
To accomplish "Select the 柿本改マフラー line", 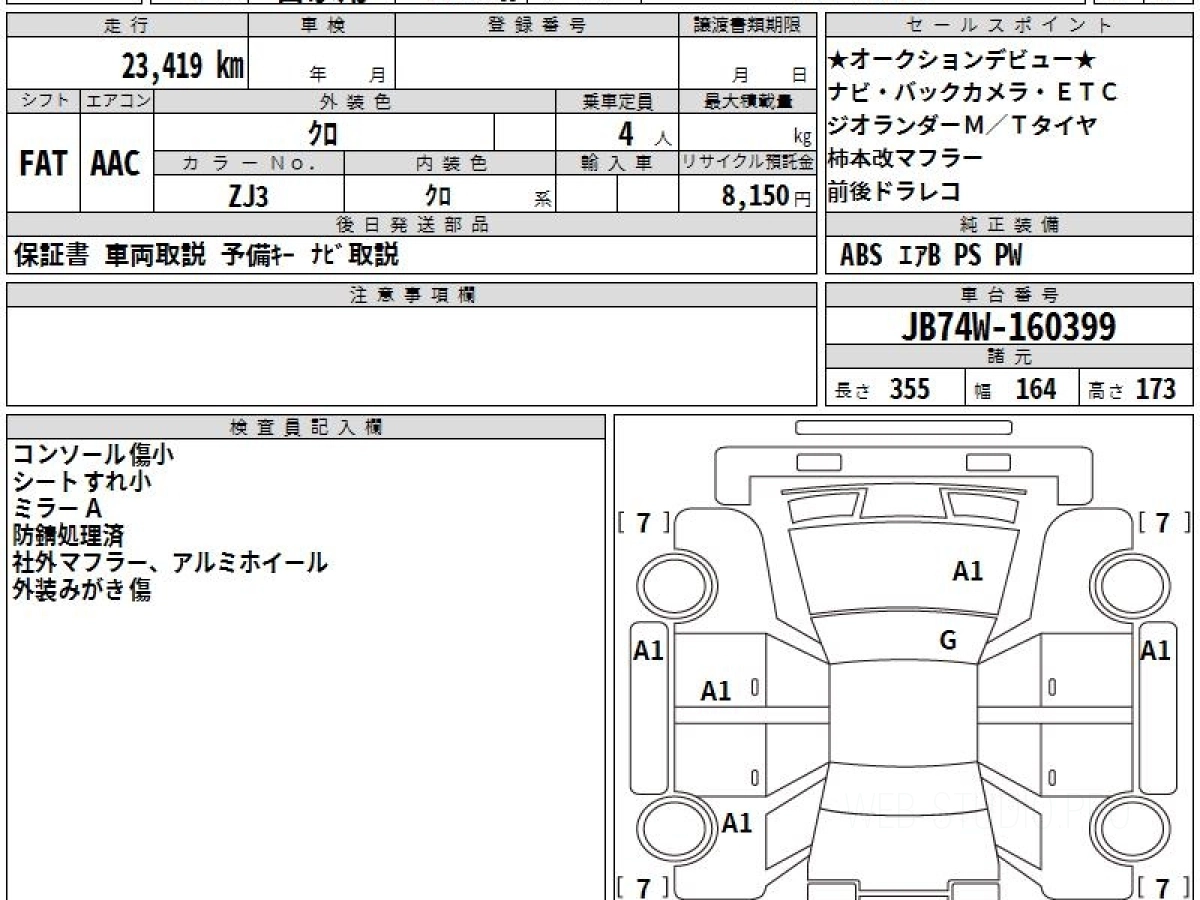I will pos(906,158).
